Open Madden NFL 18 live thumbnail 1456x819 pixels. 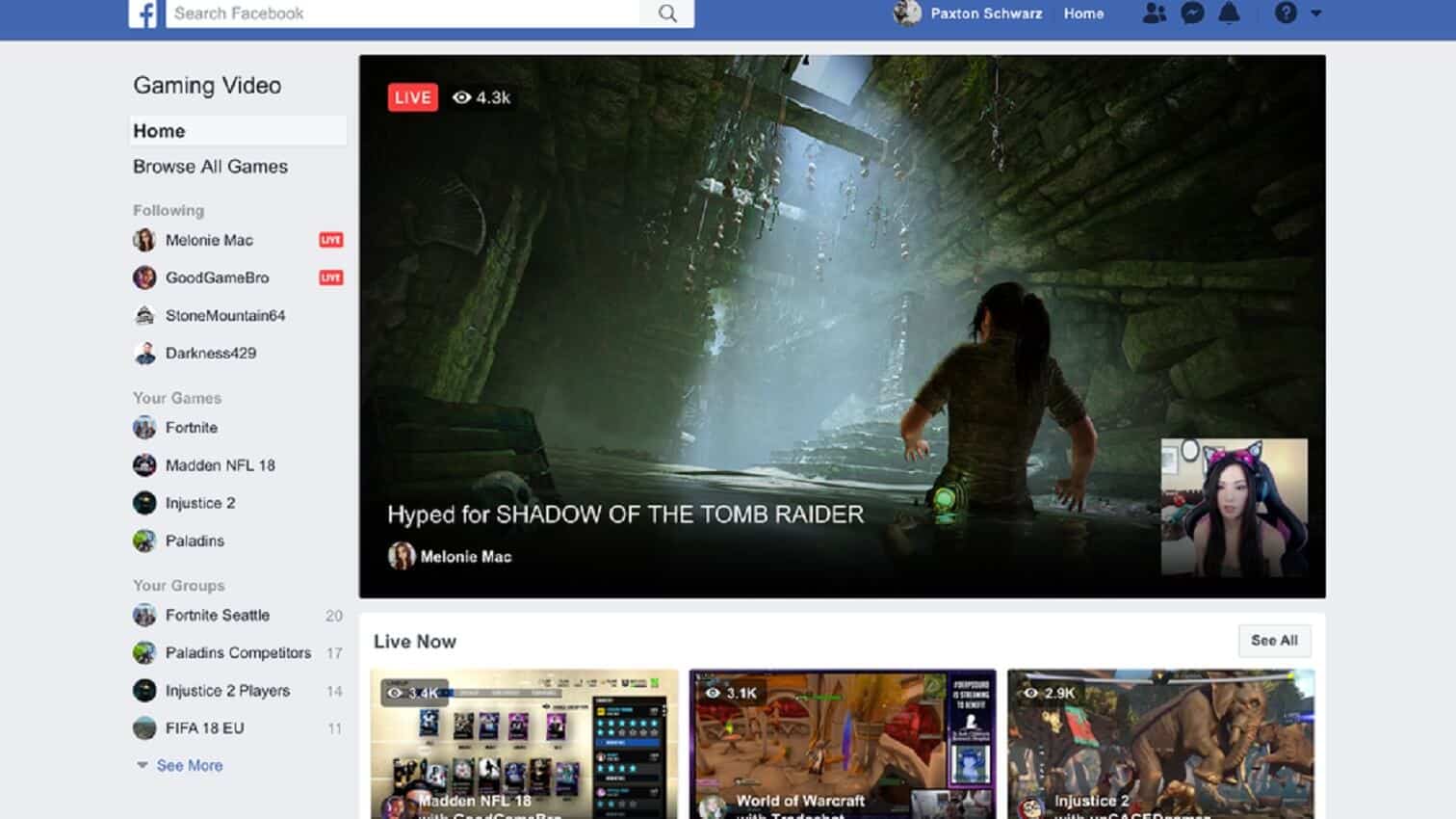click(x=525, y=744)
